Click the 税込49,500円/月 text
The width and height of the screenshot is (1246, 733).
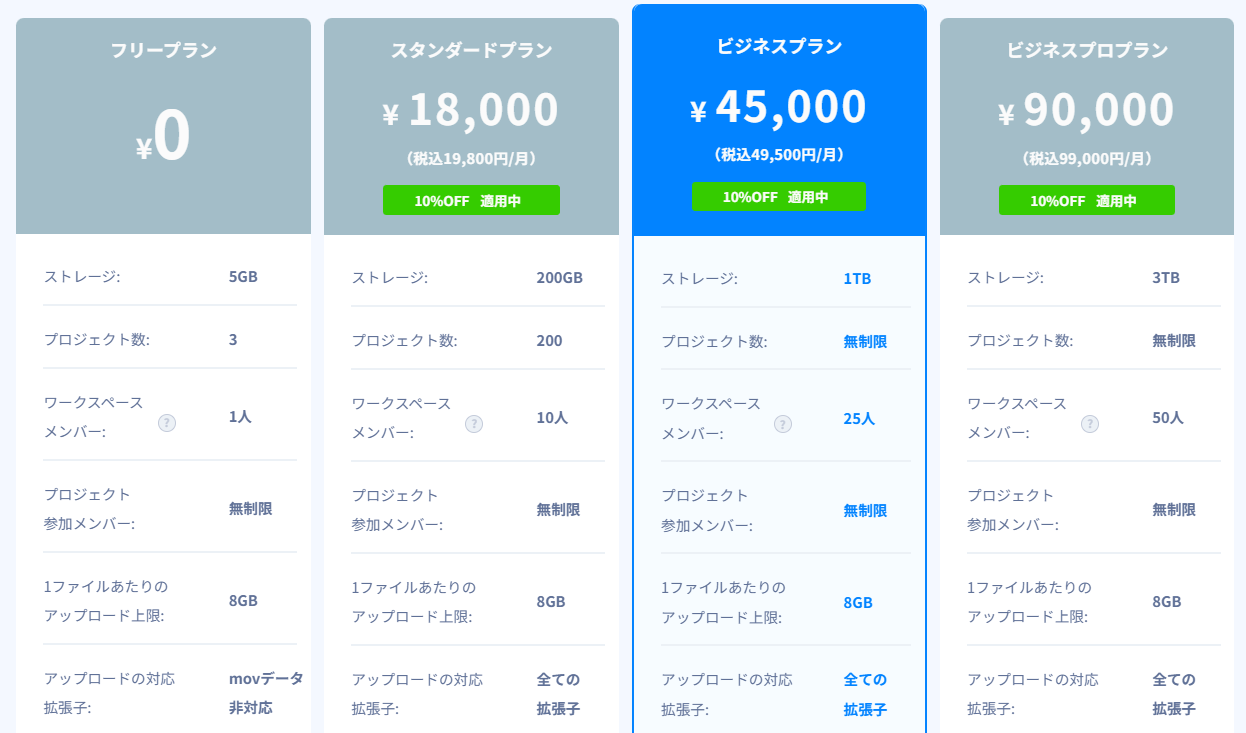click(x=779, y=154)
